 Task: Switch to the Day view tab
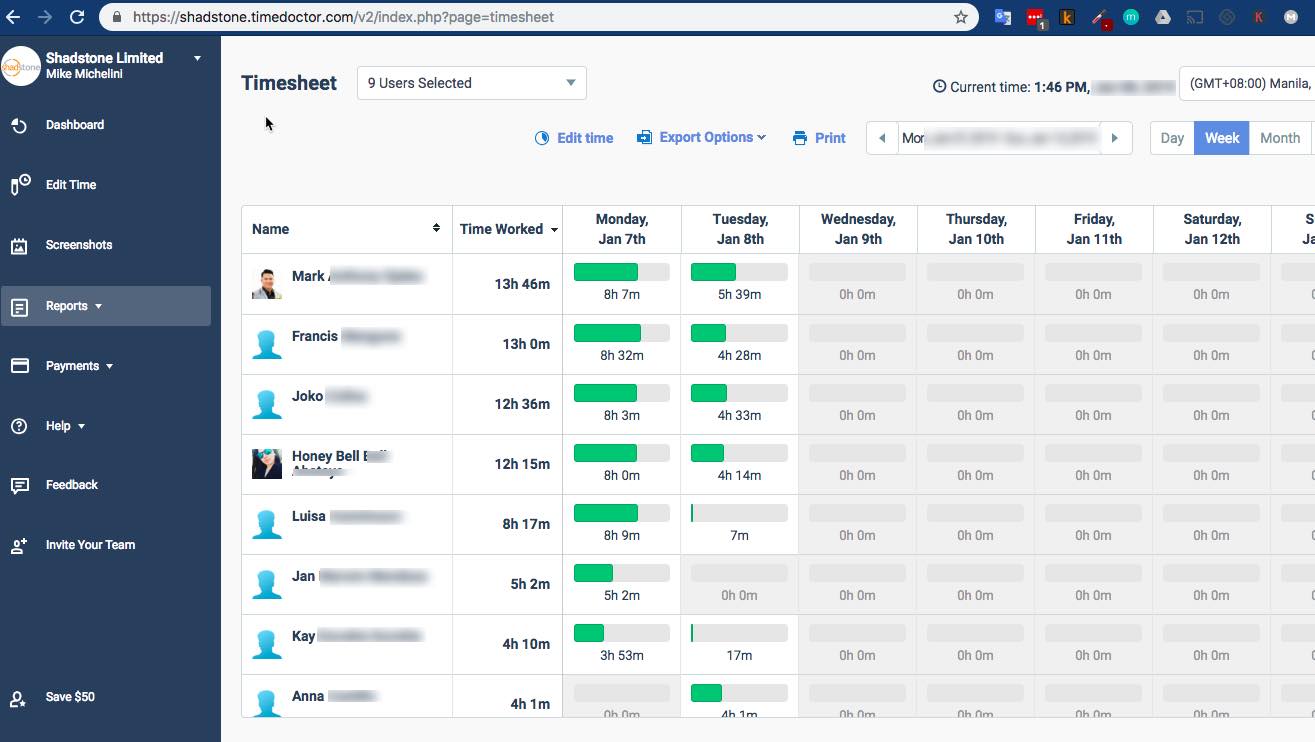point(1172,138)
